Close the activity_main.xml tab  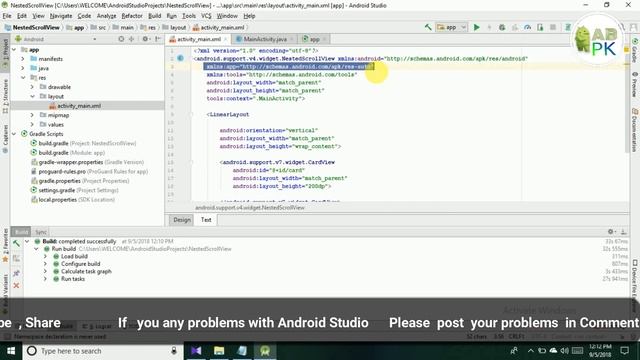coord(226,39)
